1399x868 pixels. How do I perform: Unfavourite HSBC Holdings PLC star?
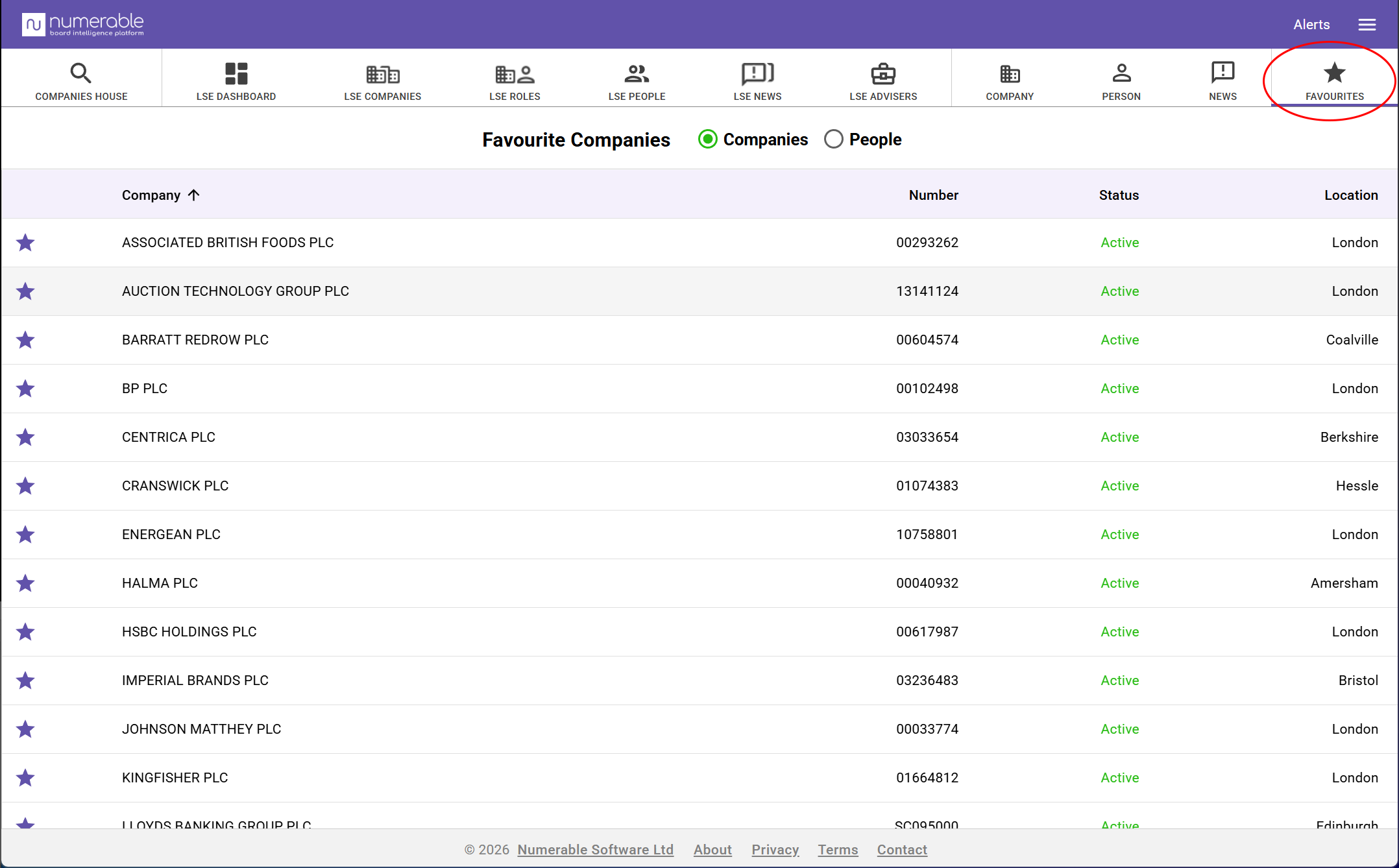click(25, 632)
